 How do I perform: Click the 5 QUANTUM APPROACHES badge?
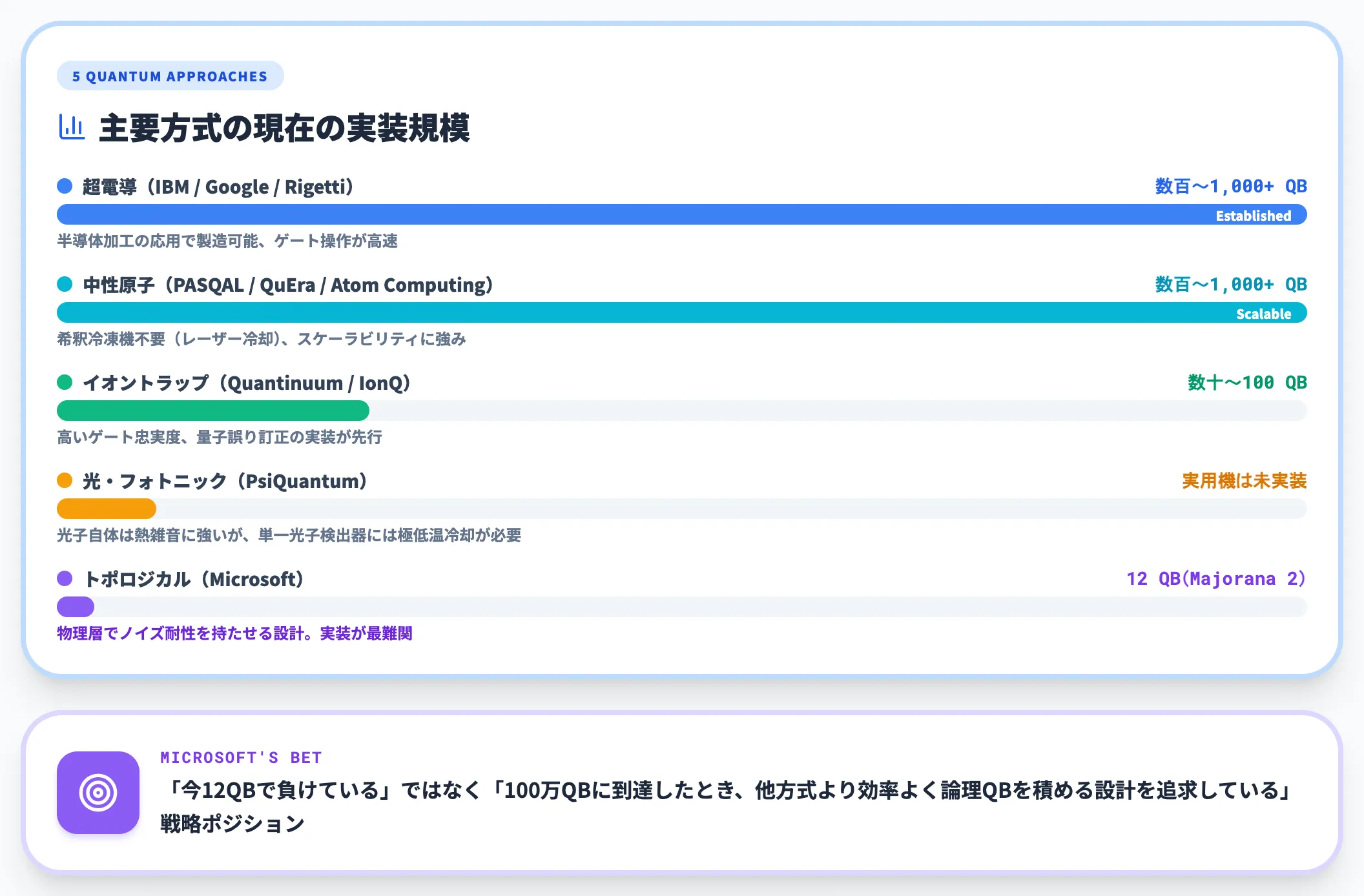[170, 76]
